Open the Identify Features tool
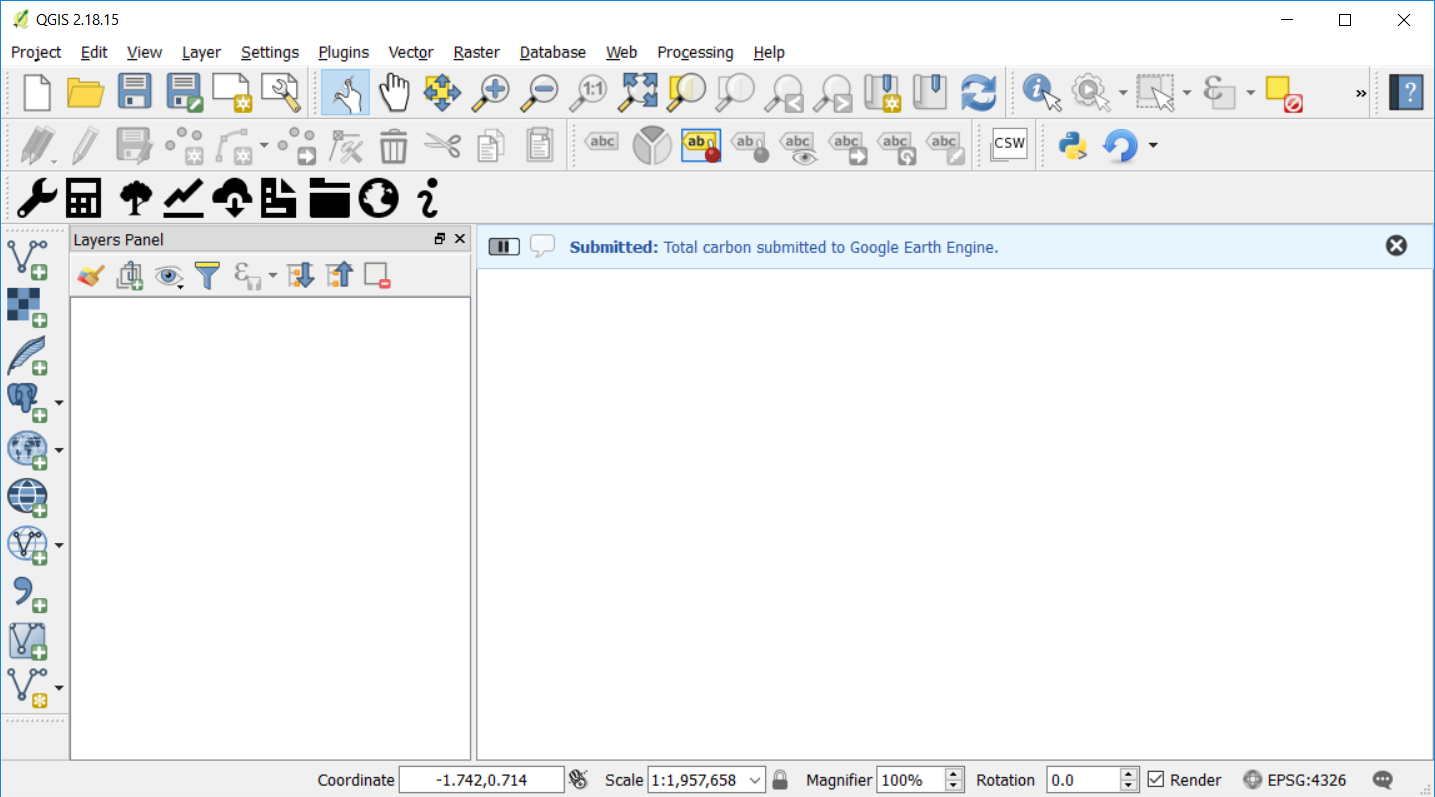Viewport: 1435px width, 797px height. coord(1041,93)
